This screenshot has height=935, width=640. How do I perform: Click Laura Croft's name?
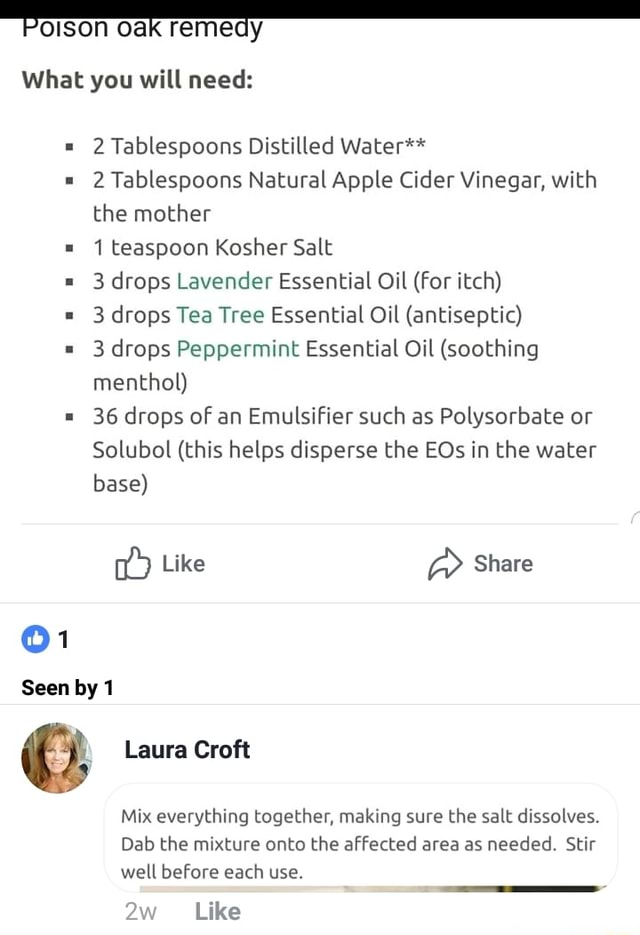[186, 749]
